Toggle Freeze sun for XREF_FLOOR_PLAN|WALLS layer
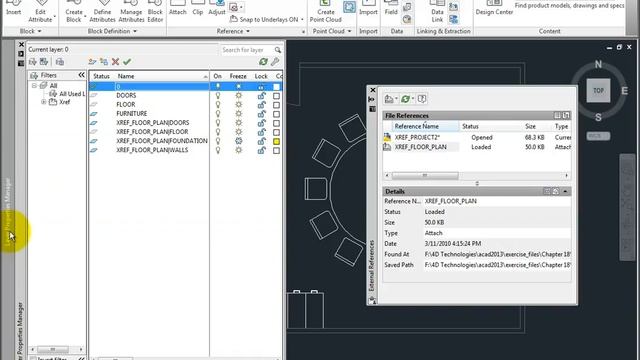640x360 pixels. [238, 150]
